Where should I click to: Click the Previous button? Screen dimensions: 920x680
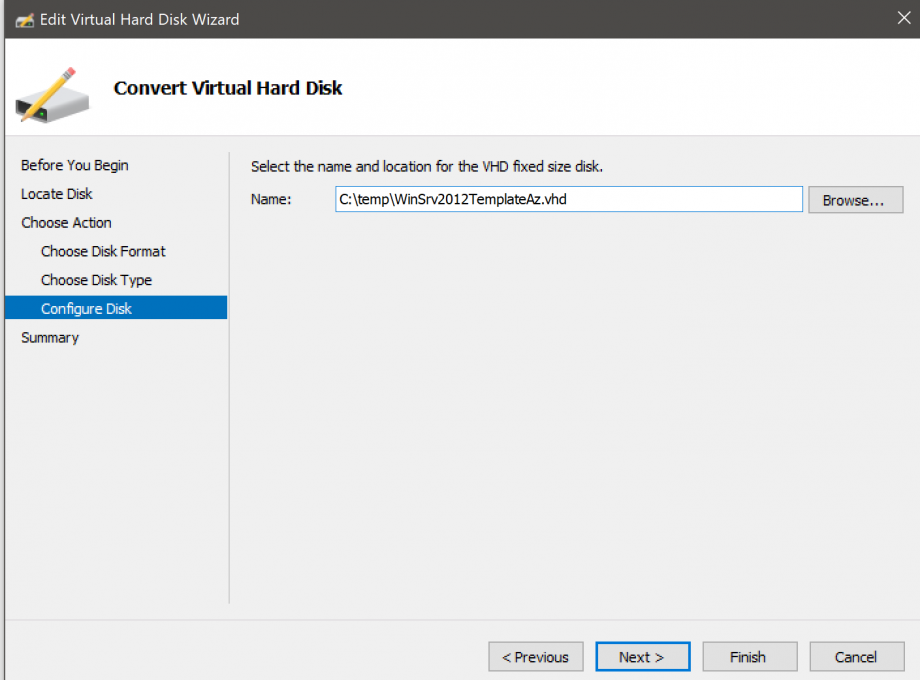pos(535,656)
